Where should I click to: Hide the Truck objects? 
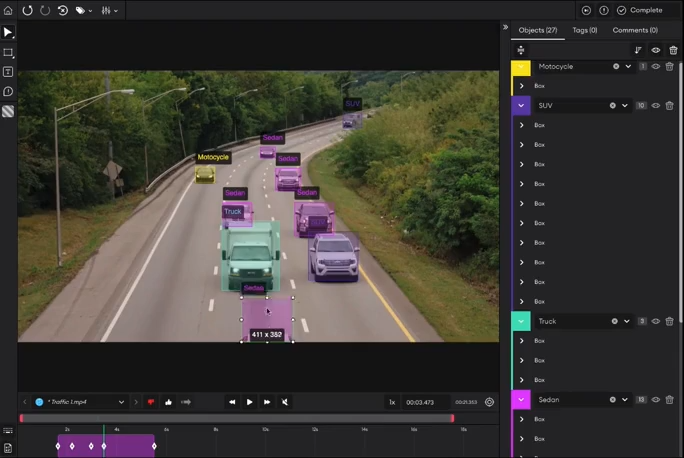tap(656, 321)
